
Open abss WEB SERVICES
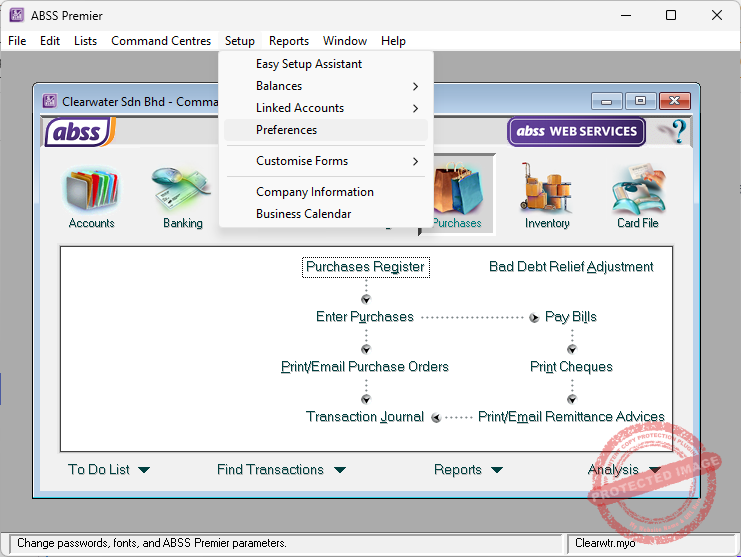(576, 132)
